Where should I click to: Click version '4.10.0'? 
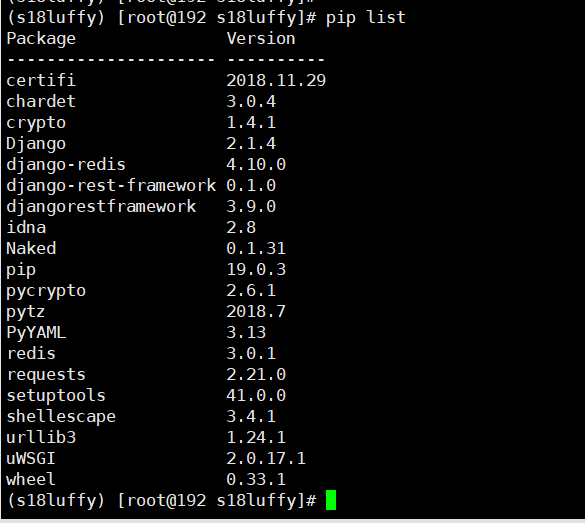pos(256,165)
